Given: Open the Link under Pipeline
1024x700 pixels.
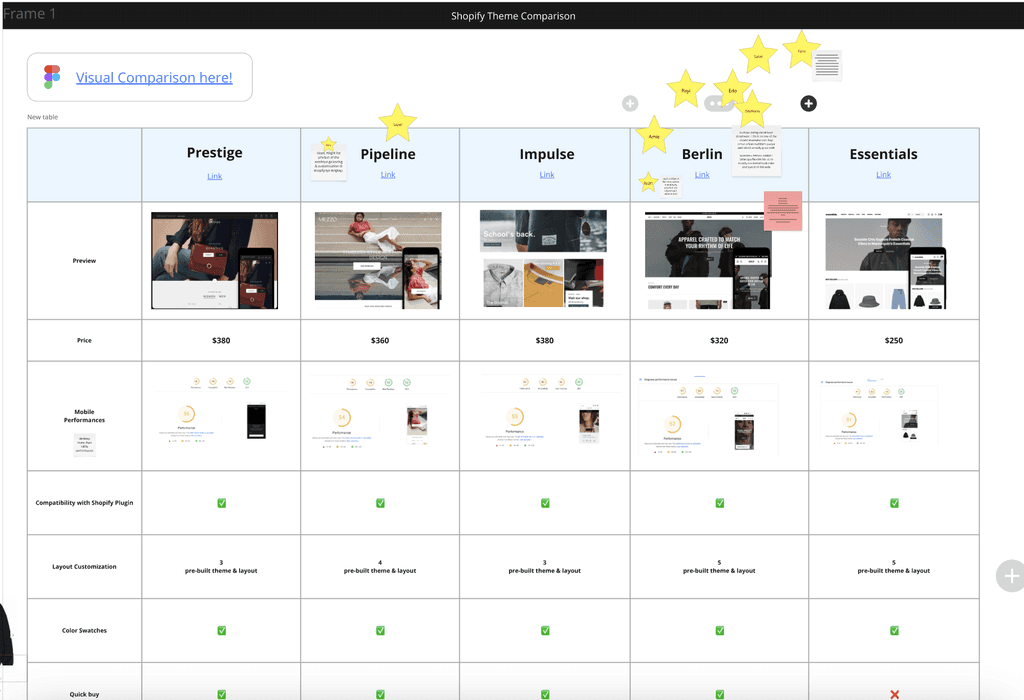Looking at the screenshot, I should (388, 174).
